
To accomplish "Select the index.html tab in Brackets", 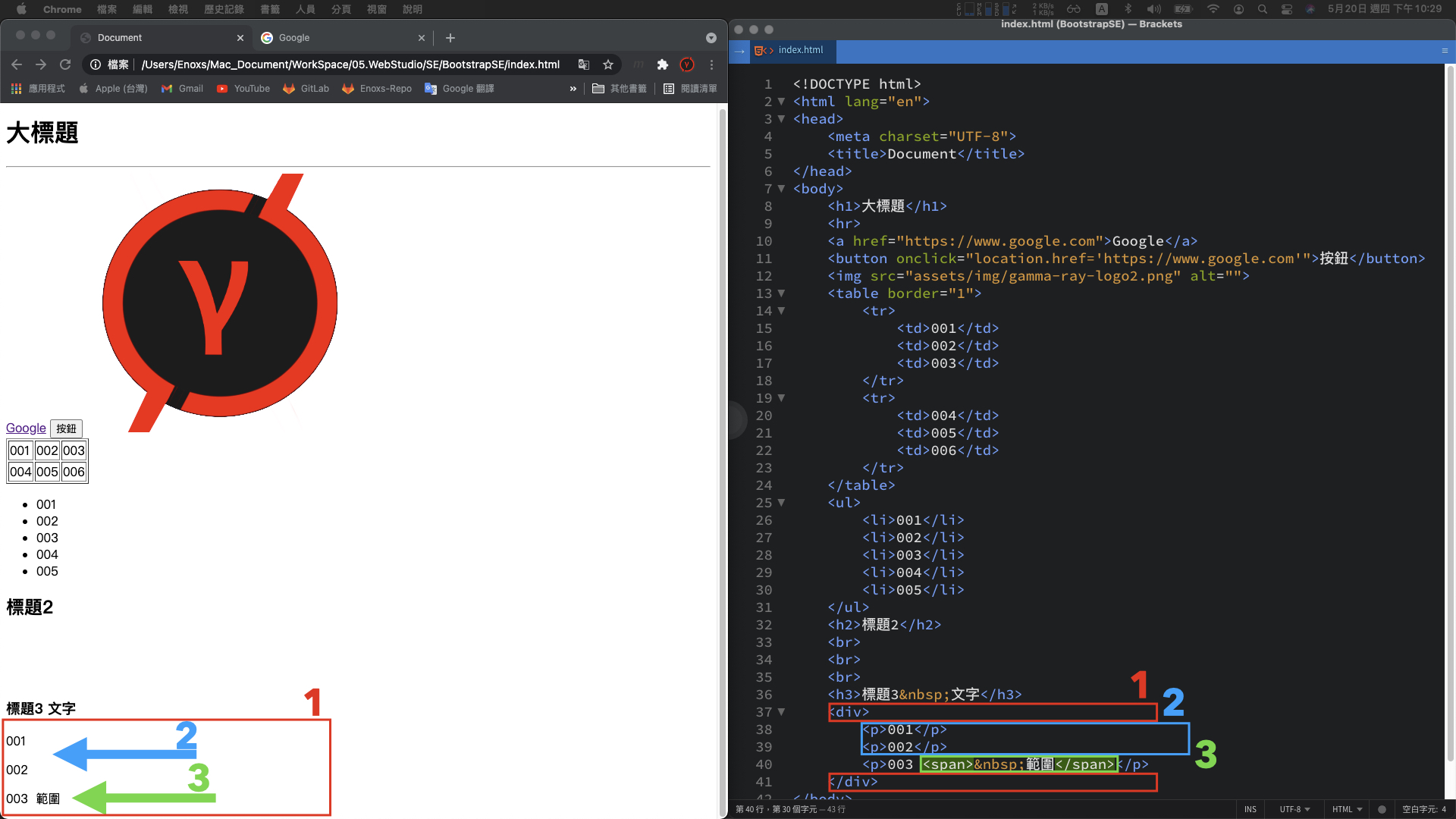I will tap(794, 50).
